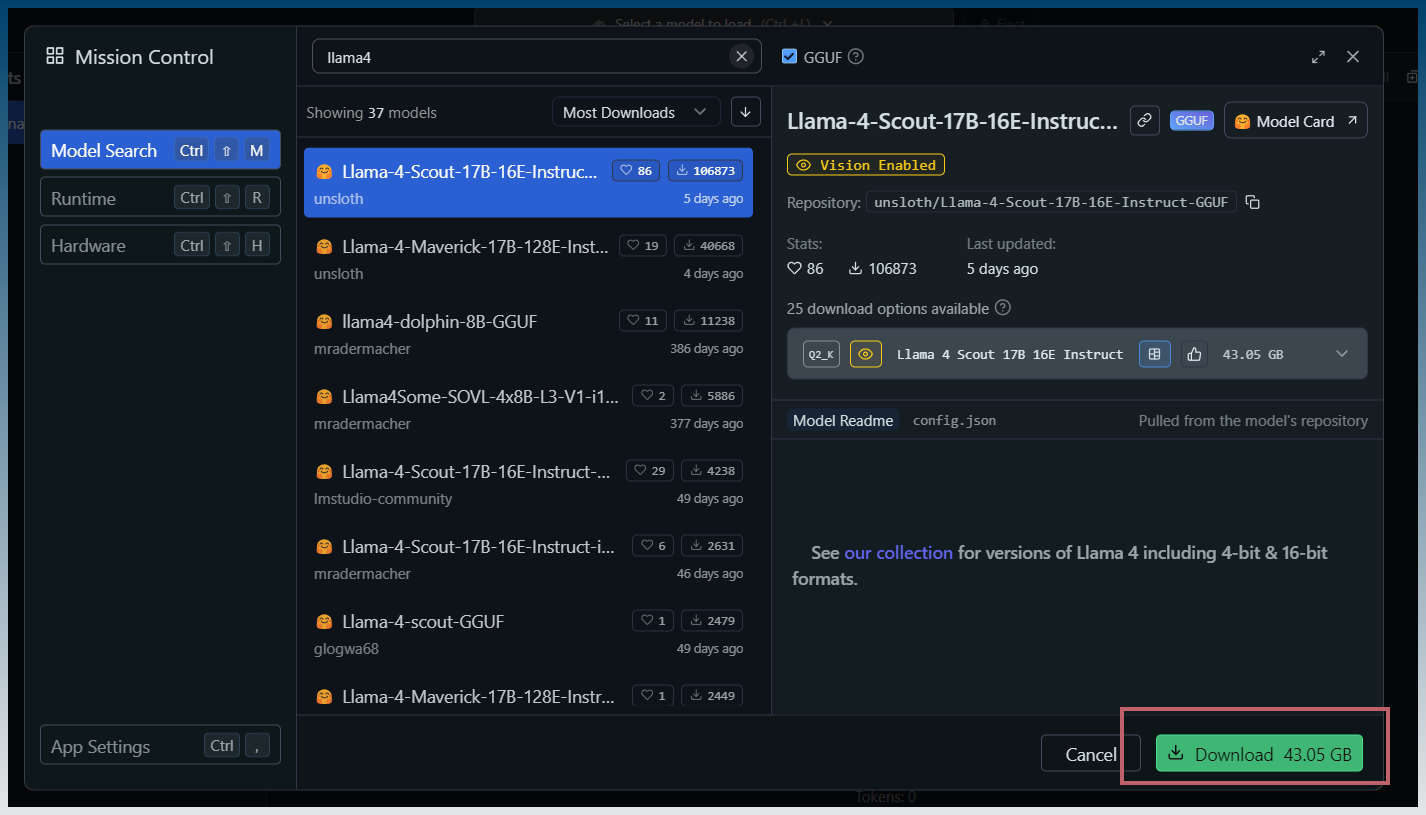Click likes badge 11 on llama4-dolphin
The image size is (1426, 815).
click(643, 321)
